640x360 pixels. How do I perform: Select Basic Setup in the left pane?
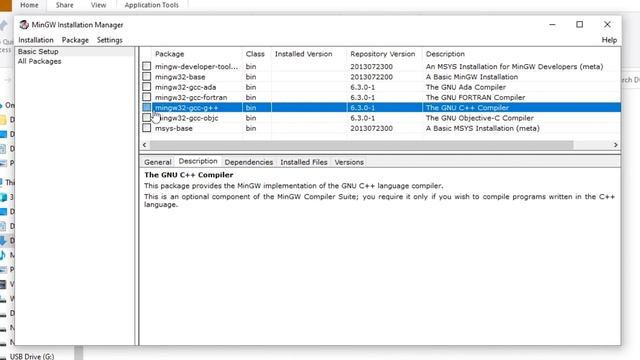(38, 51)
